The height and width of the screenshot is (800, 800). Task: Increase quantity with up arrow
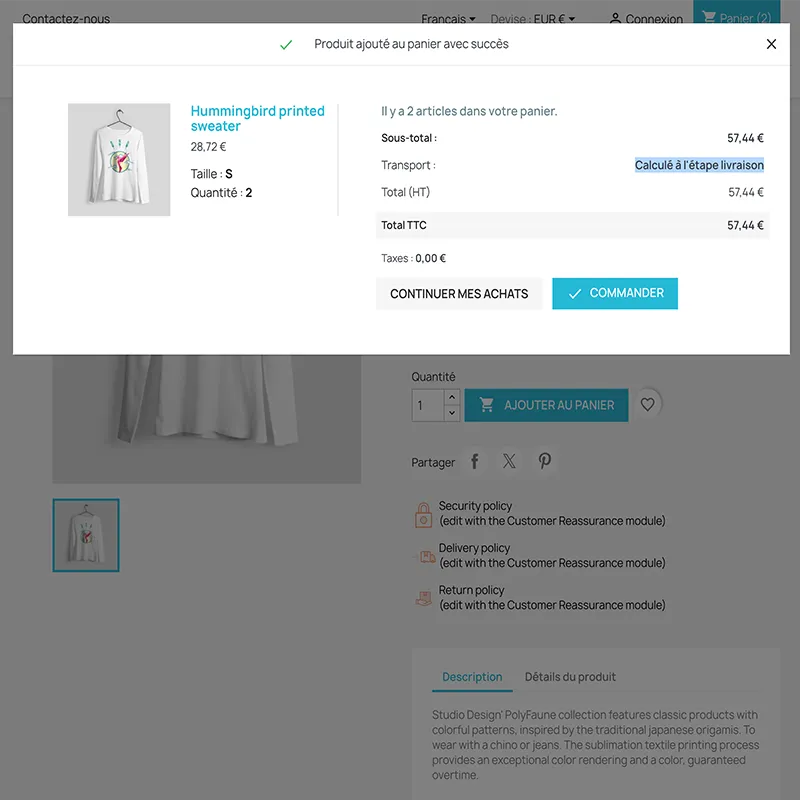pos(452,397)
